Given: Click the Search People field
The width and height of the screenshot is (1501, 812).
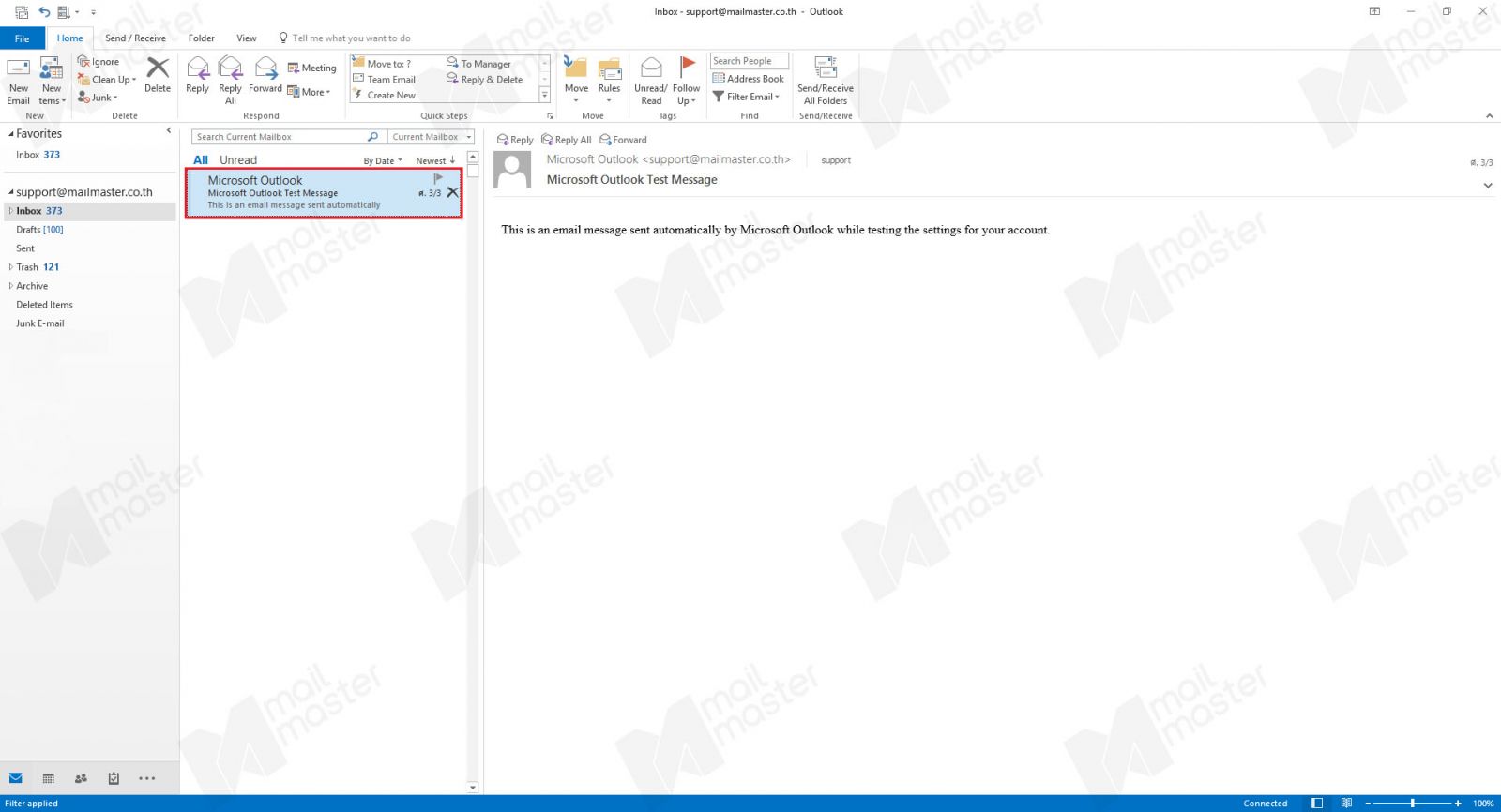Looking at the screenshot, I should coord(749,61).
